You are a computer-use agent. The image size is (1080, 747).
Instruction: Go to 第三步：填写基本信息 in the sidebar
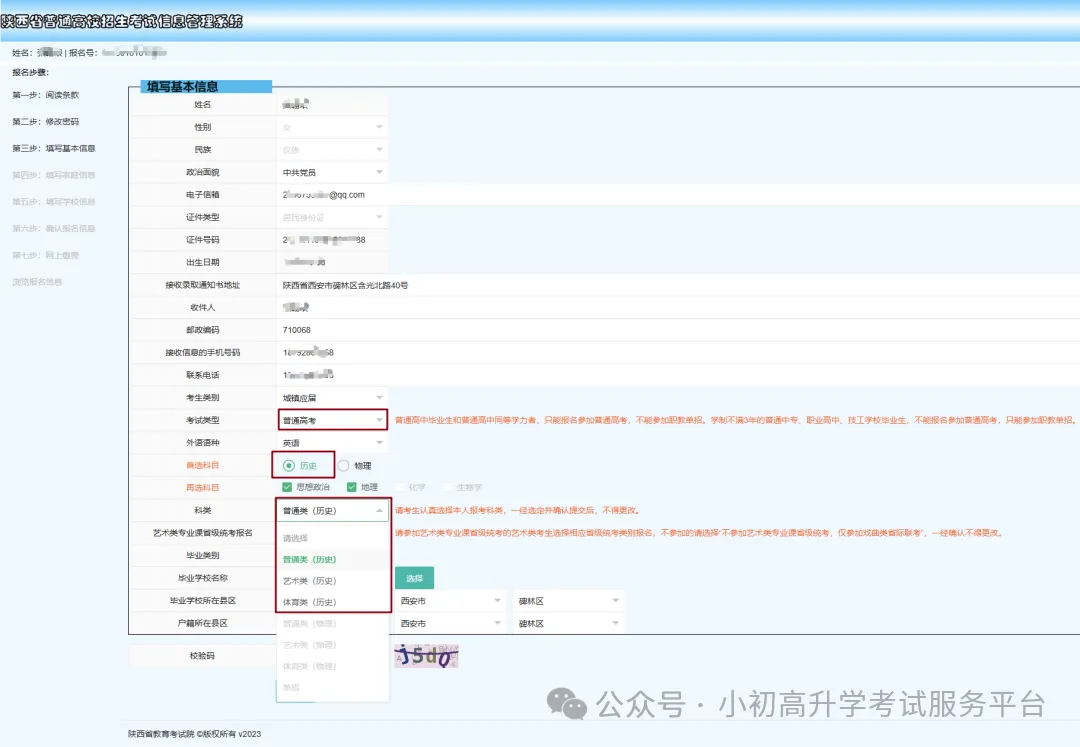tap(54, 148)
